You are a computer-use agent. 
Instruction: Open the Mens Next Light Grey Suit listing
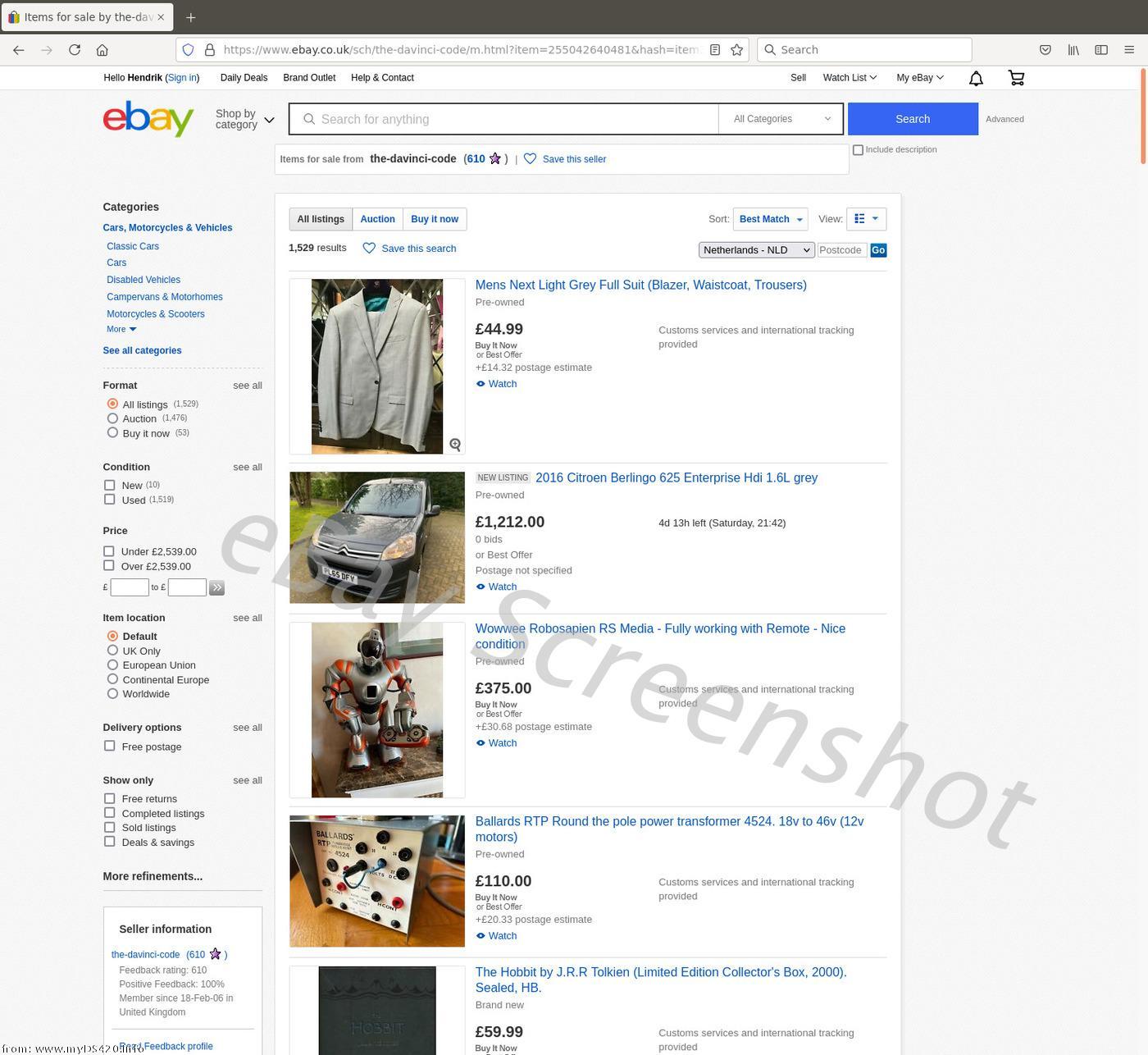coord(640,285)
